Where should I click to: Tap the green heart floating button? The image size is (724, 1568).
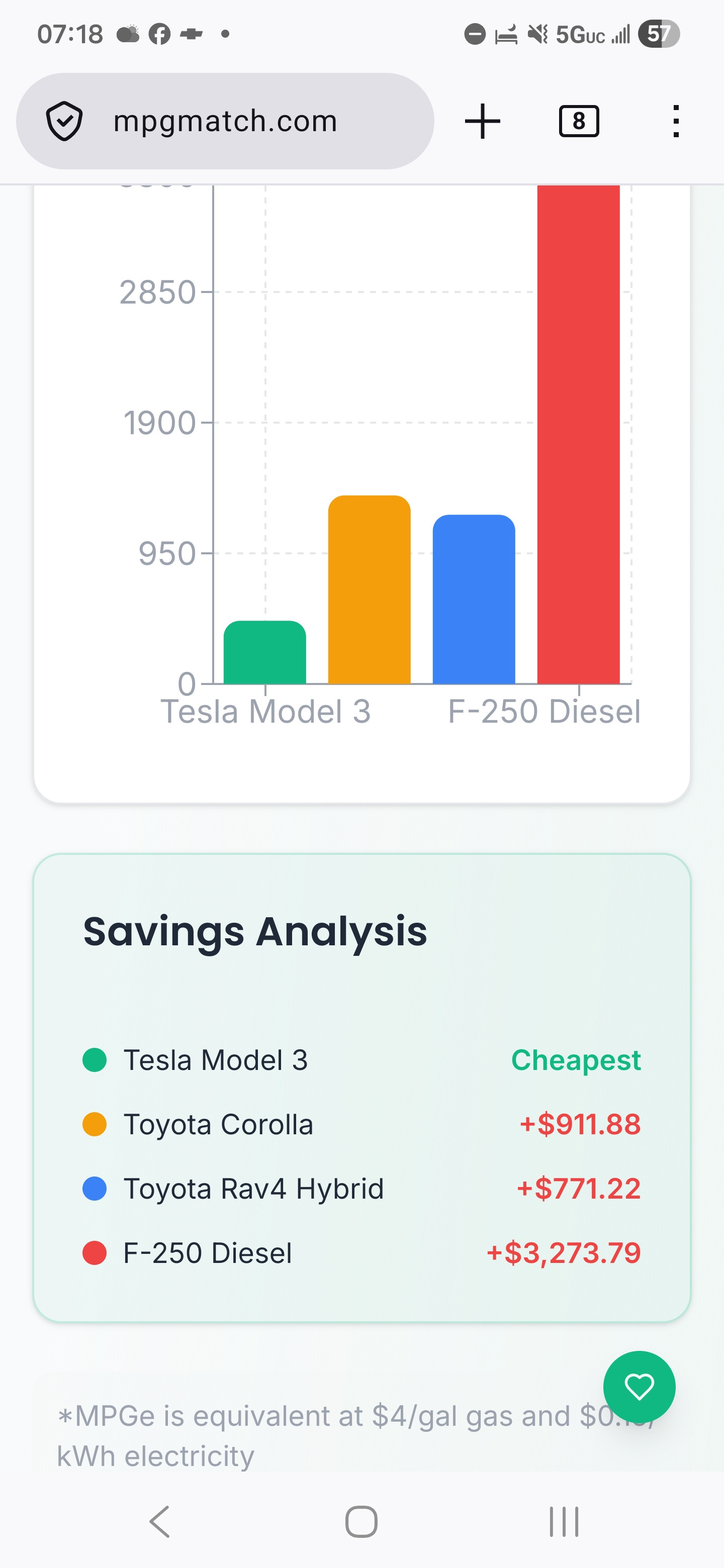[x=639, y=1387]
